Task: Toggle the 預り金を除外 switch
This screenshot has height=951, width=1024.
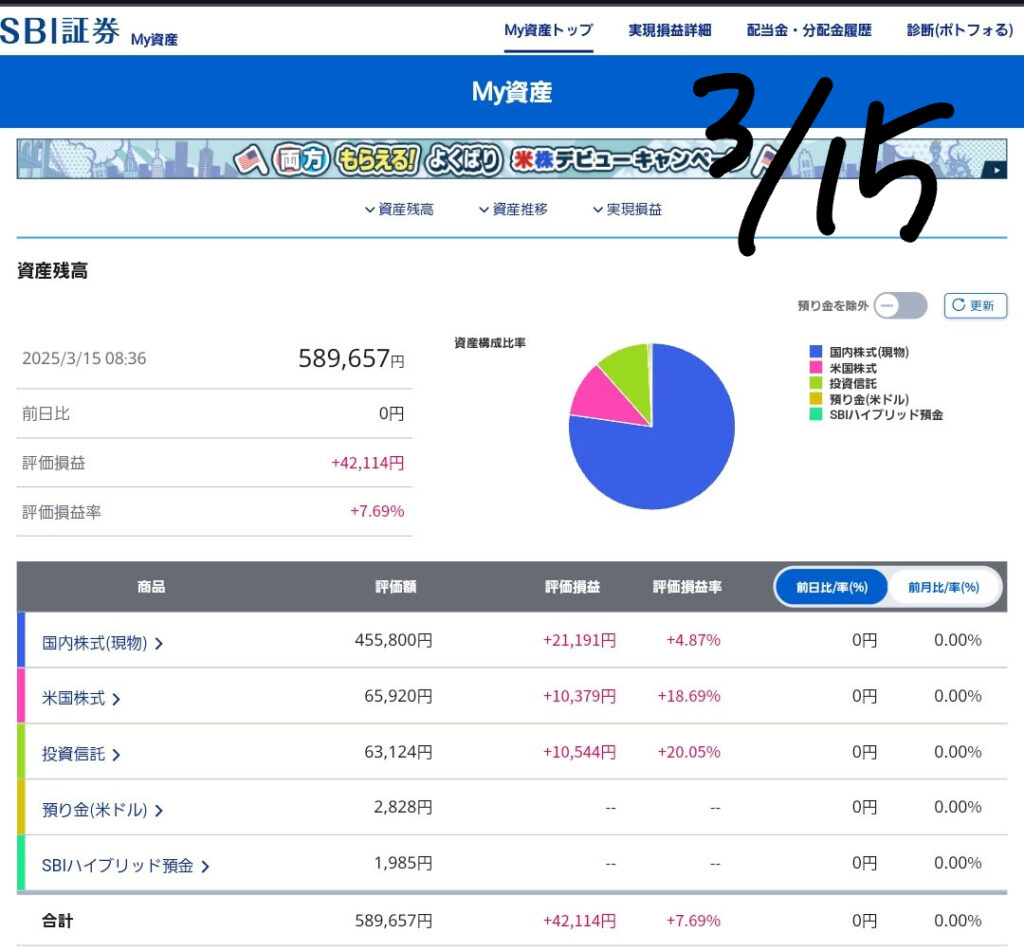Action: click(900, 306)
